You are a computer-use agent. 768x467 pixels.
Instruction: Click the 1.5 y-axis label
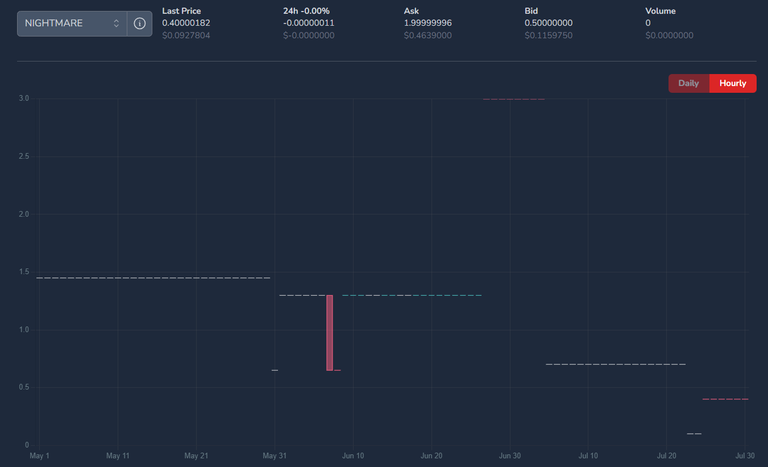tap(24, 271)
